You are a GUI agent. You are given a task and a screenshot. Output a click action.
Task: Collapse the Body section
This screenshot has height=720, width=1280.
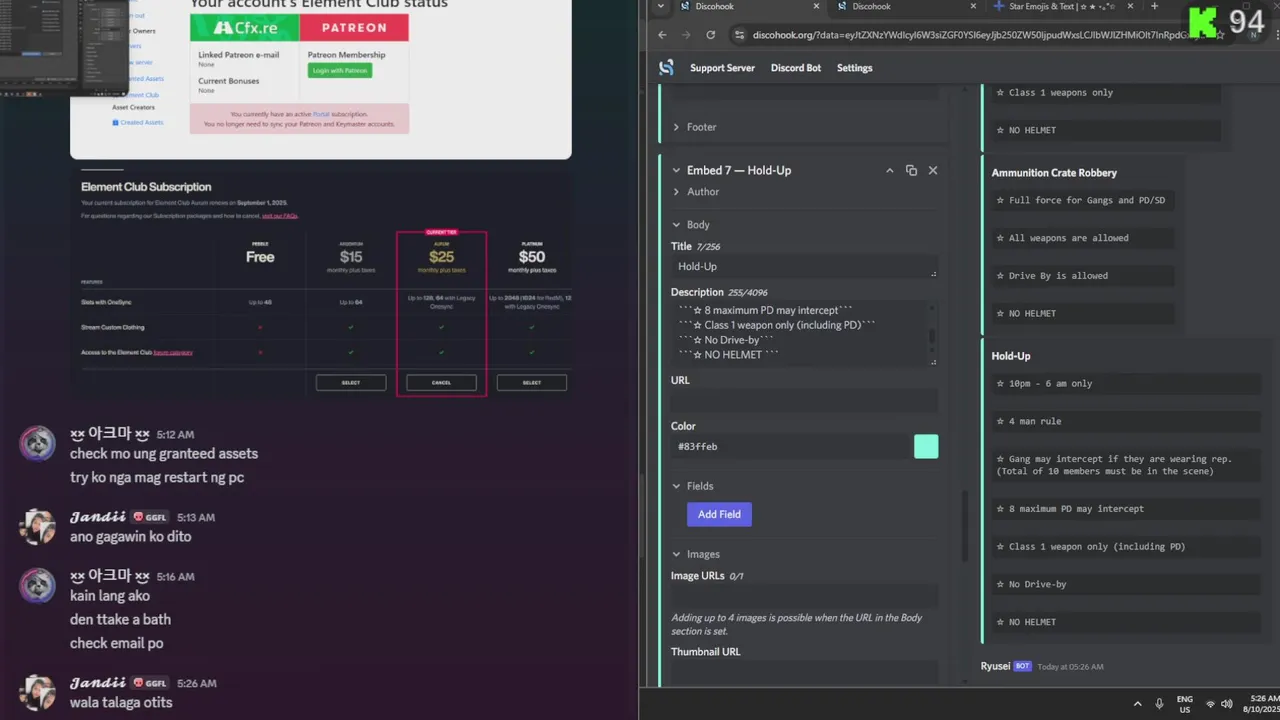click(676, 225)
